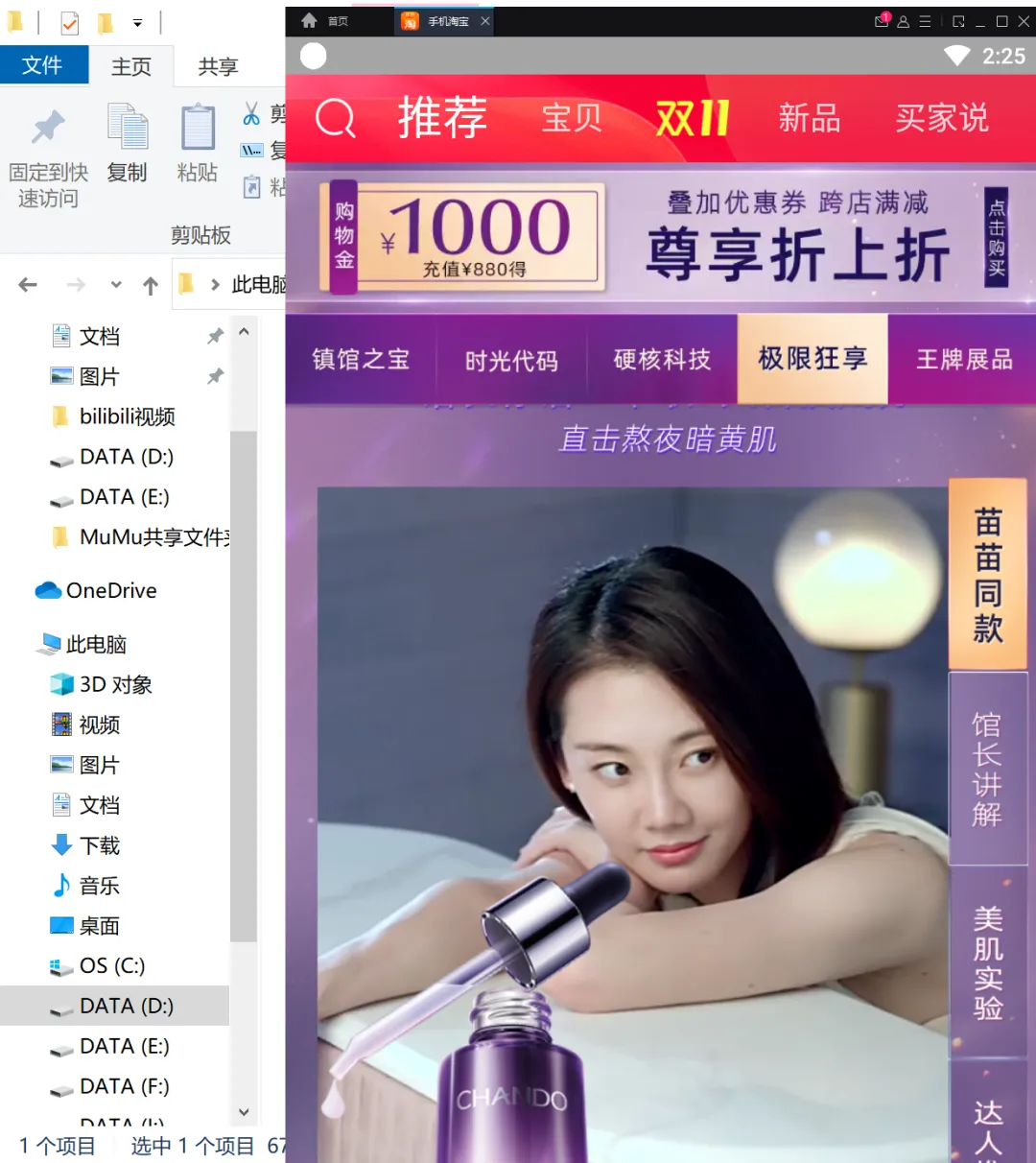1036x1163 pixels.
Task: Click the Taobao search magnifier icon
Action: [x=336, y=118]
